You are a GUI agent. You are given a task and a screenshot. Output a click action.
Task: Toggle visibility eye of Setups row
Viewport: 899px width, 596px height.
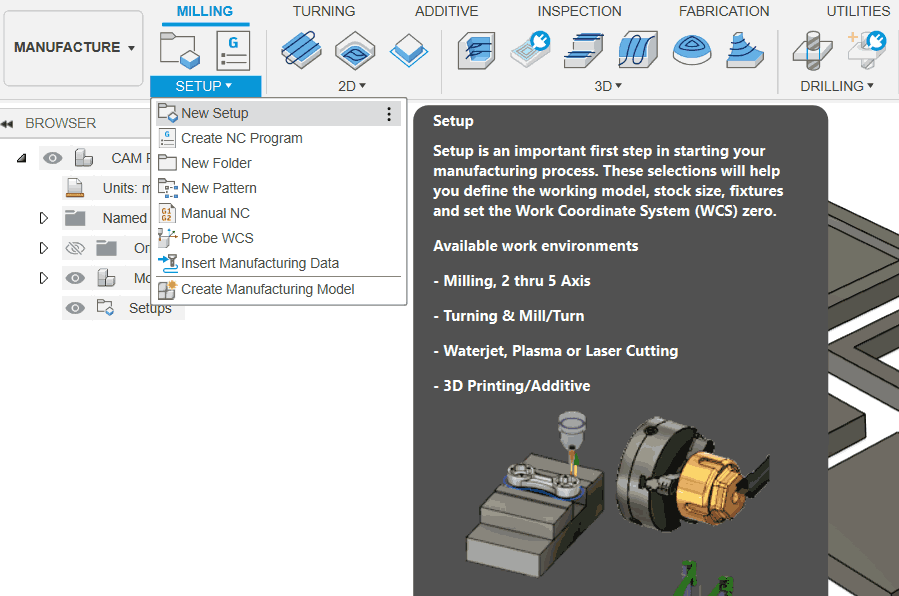pos(75,308)
